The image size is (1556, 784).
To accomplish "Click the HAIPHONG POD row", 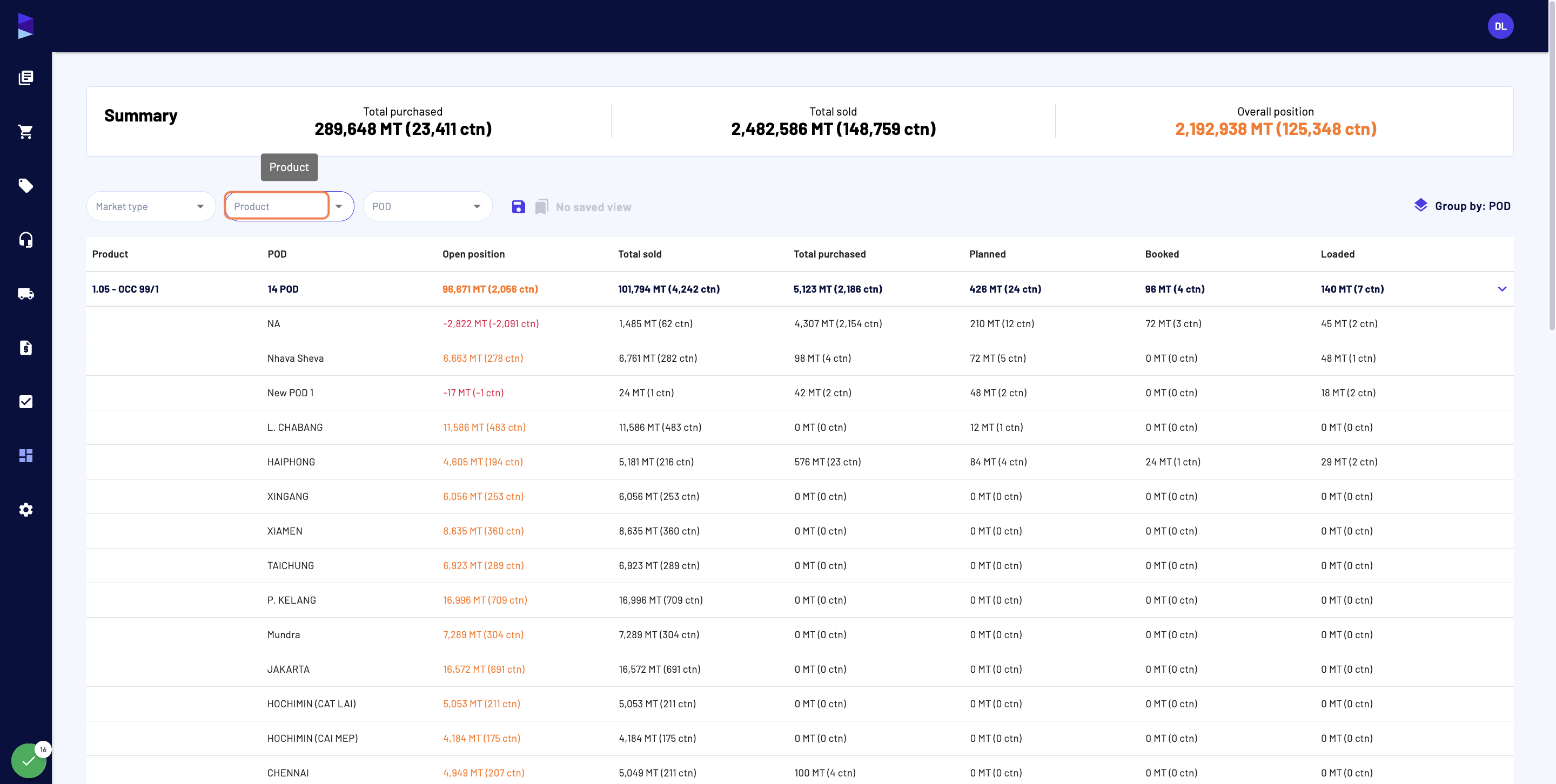I will (x=800, y=462).
